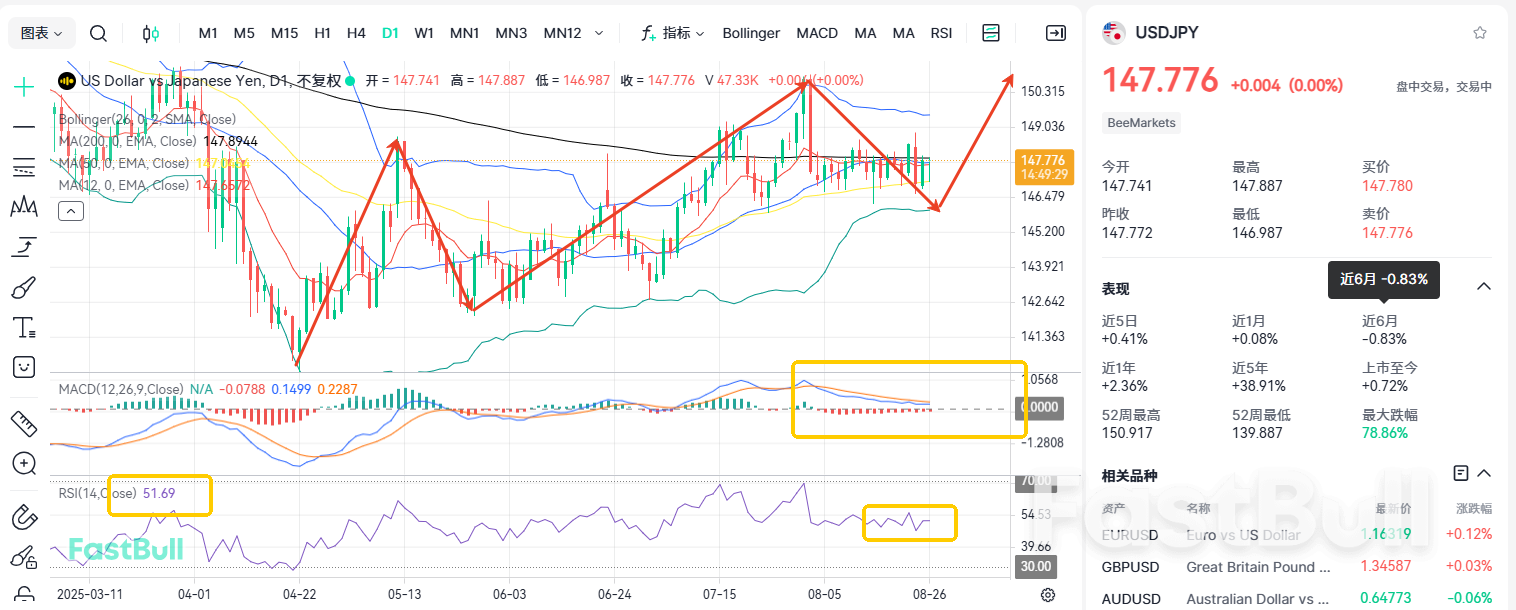Switch to the W1 weekly timeframe

pyautogui.click(x=424, y=32)
